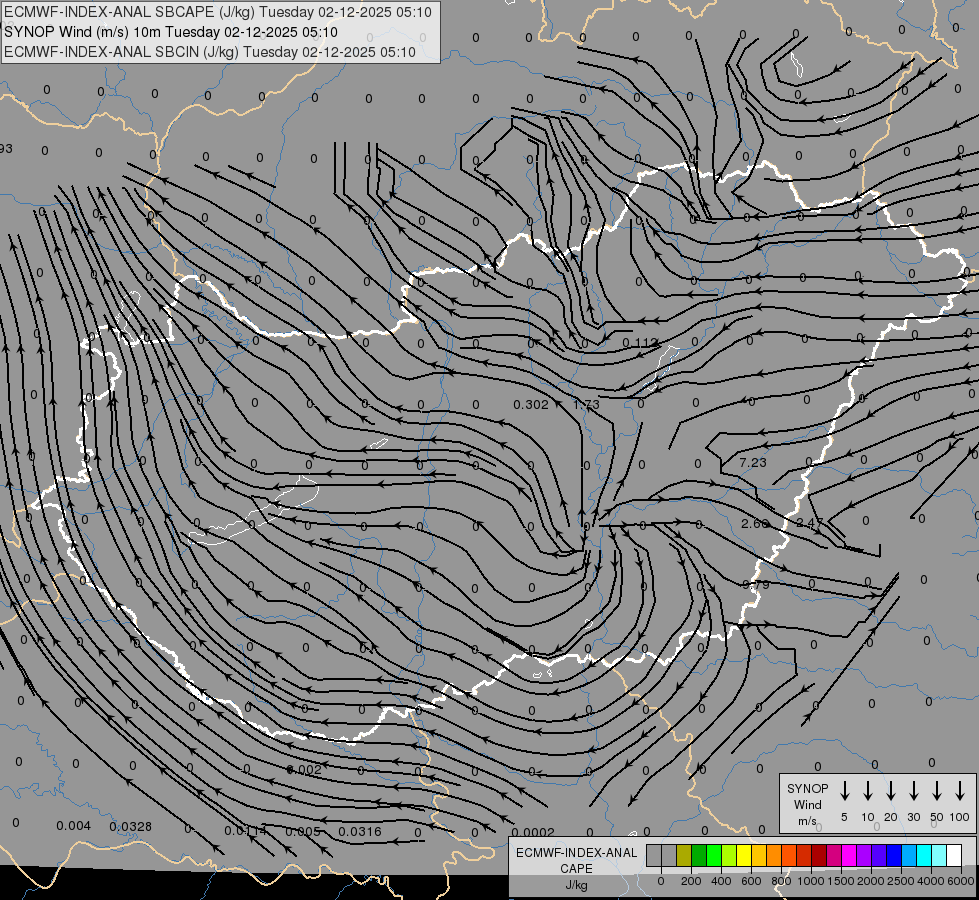The width and height of the screenshot is (979, 900).
Task: Pick the pale cyan swatch before white
Action: click(940, 855)
